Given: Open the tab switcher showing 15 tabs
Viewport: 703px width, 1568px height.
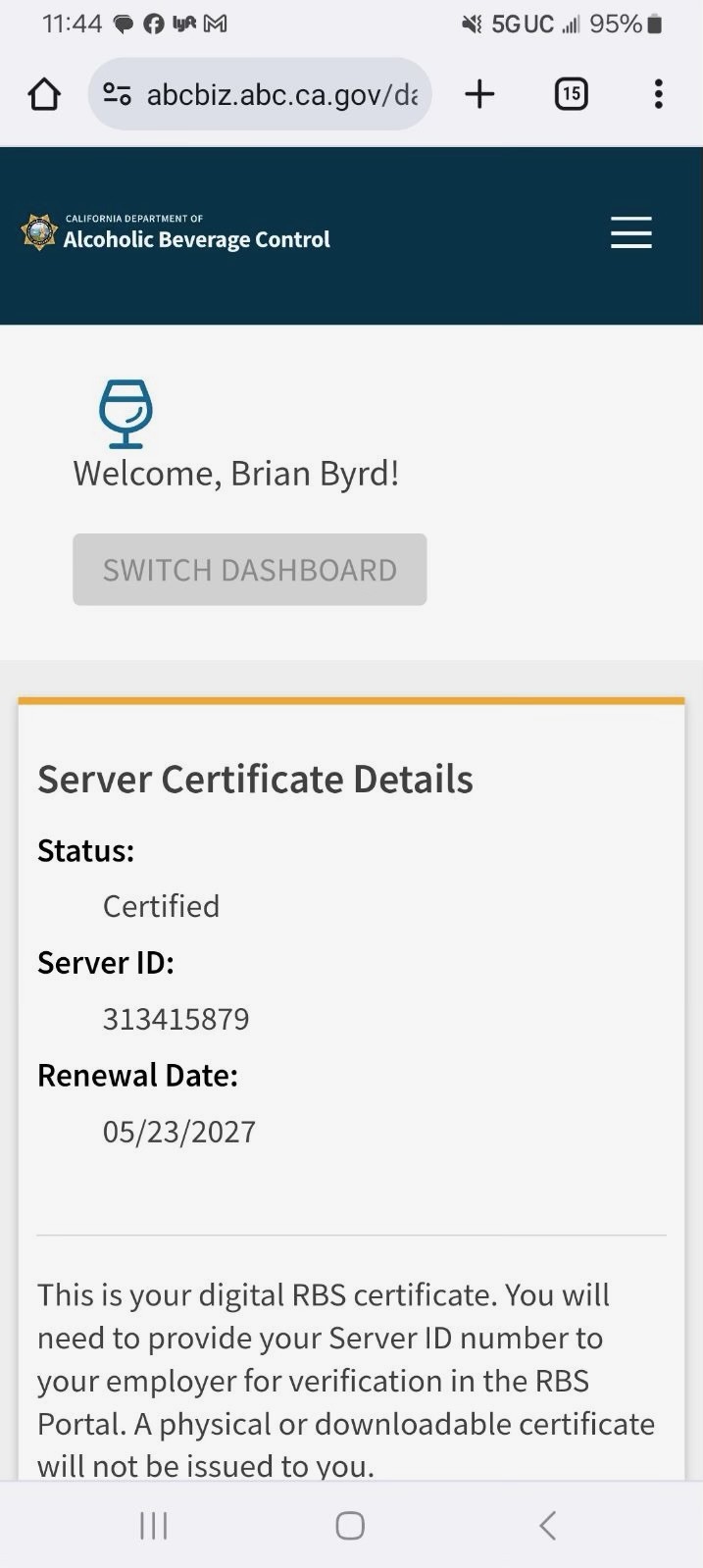Looking at the screenshot, I should coord(571,94).
